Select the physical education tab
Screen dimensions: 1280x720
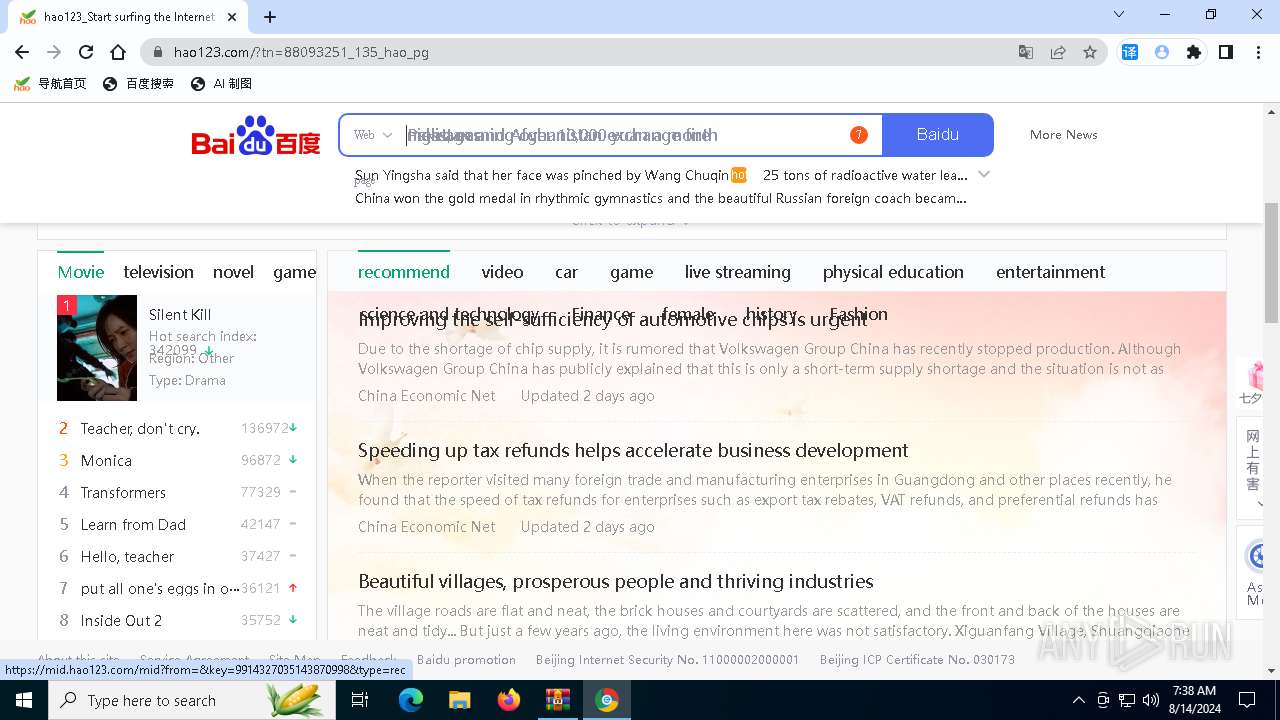[x=893, y=272]
